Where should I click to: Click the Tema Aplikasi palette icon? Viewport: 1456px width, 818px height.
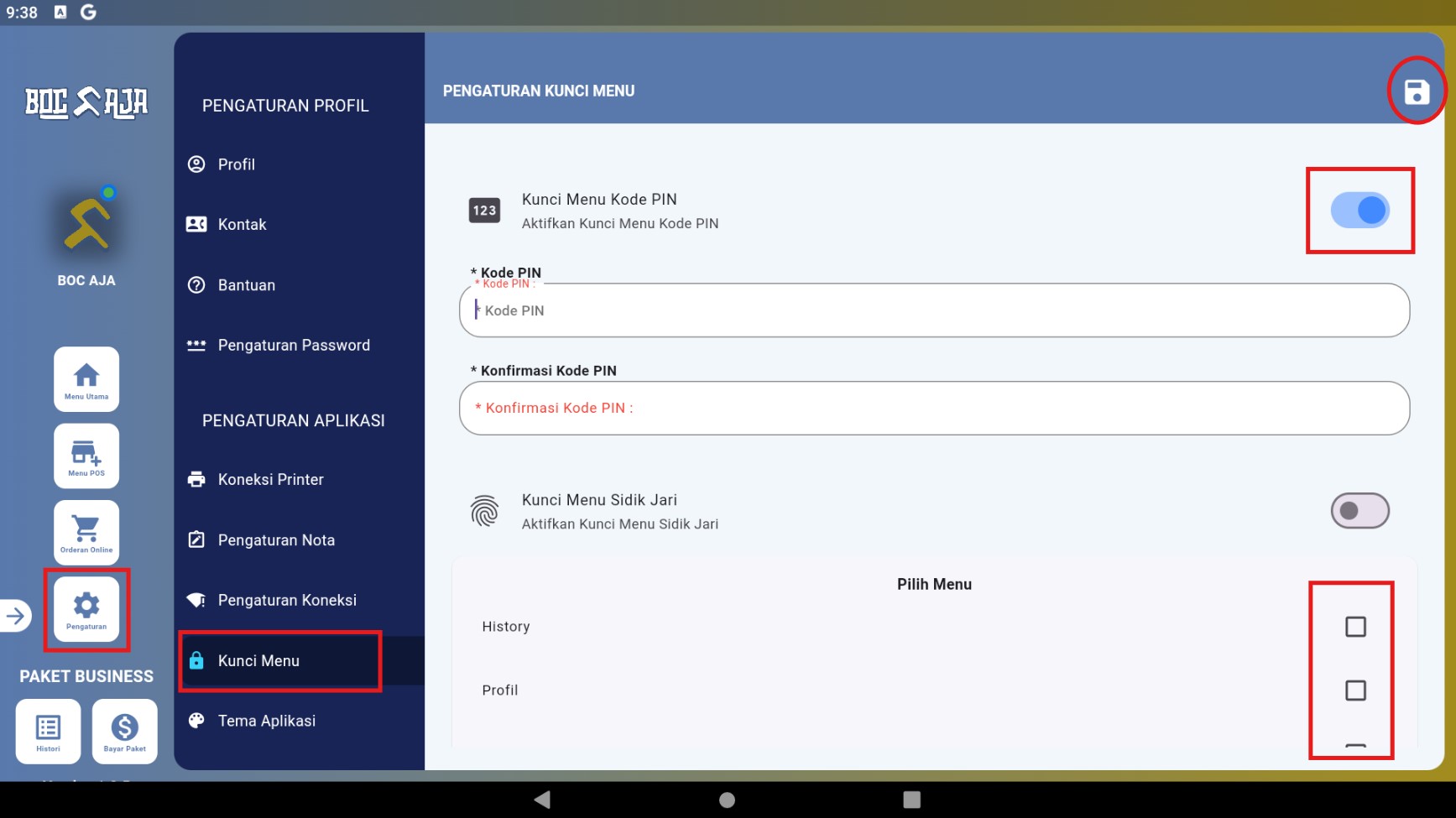tap(196, 721)
